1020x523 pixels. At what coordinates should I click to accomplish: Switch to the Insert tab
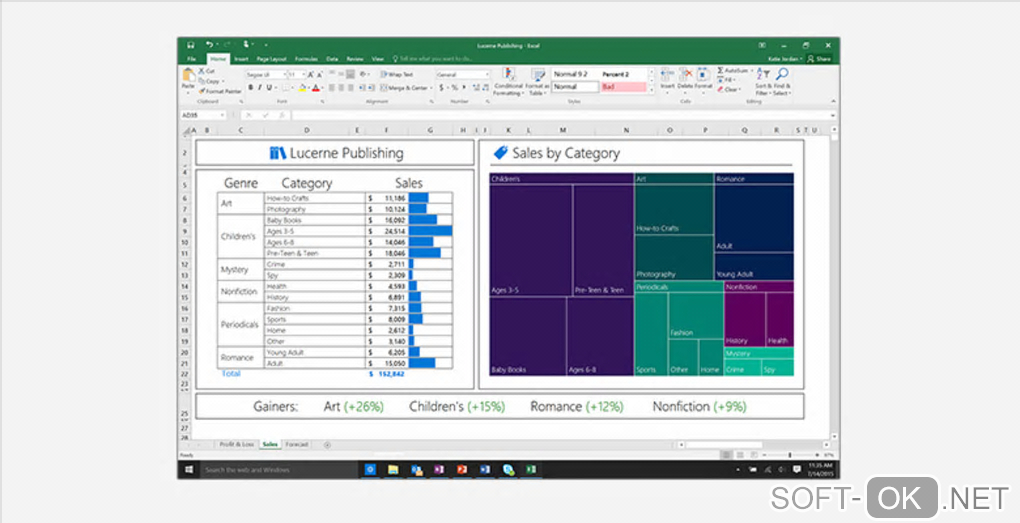(241, 59)
